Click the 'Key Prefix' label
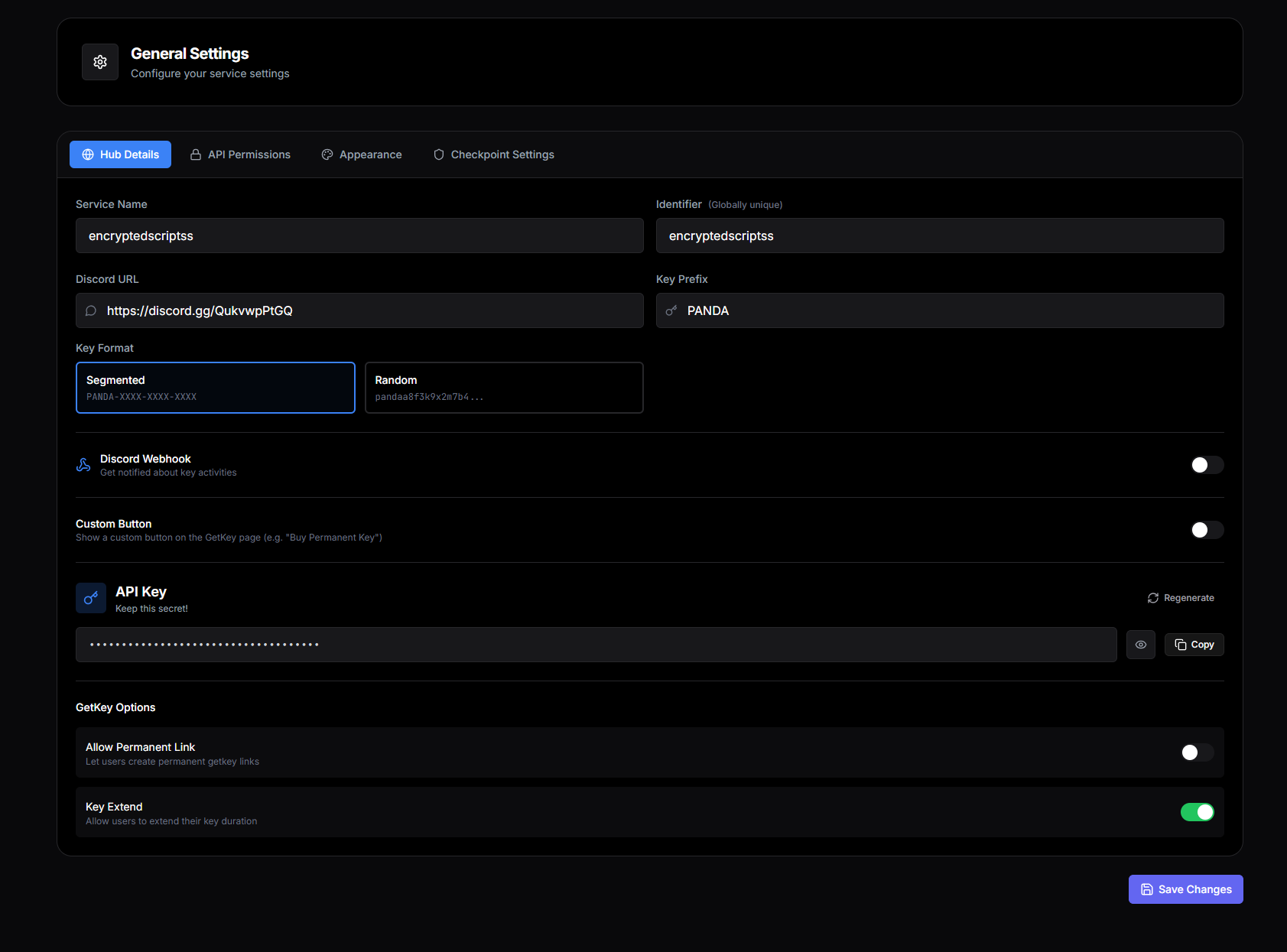1287x952 pixels. [682, 279]
